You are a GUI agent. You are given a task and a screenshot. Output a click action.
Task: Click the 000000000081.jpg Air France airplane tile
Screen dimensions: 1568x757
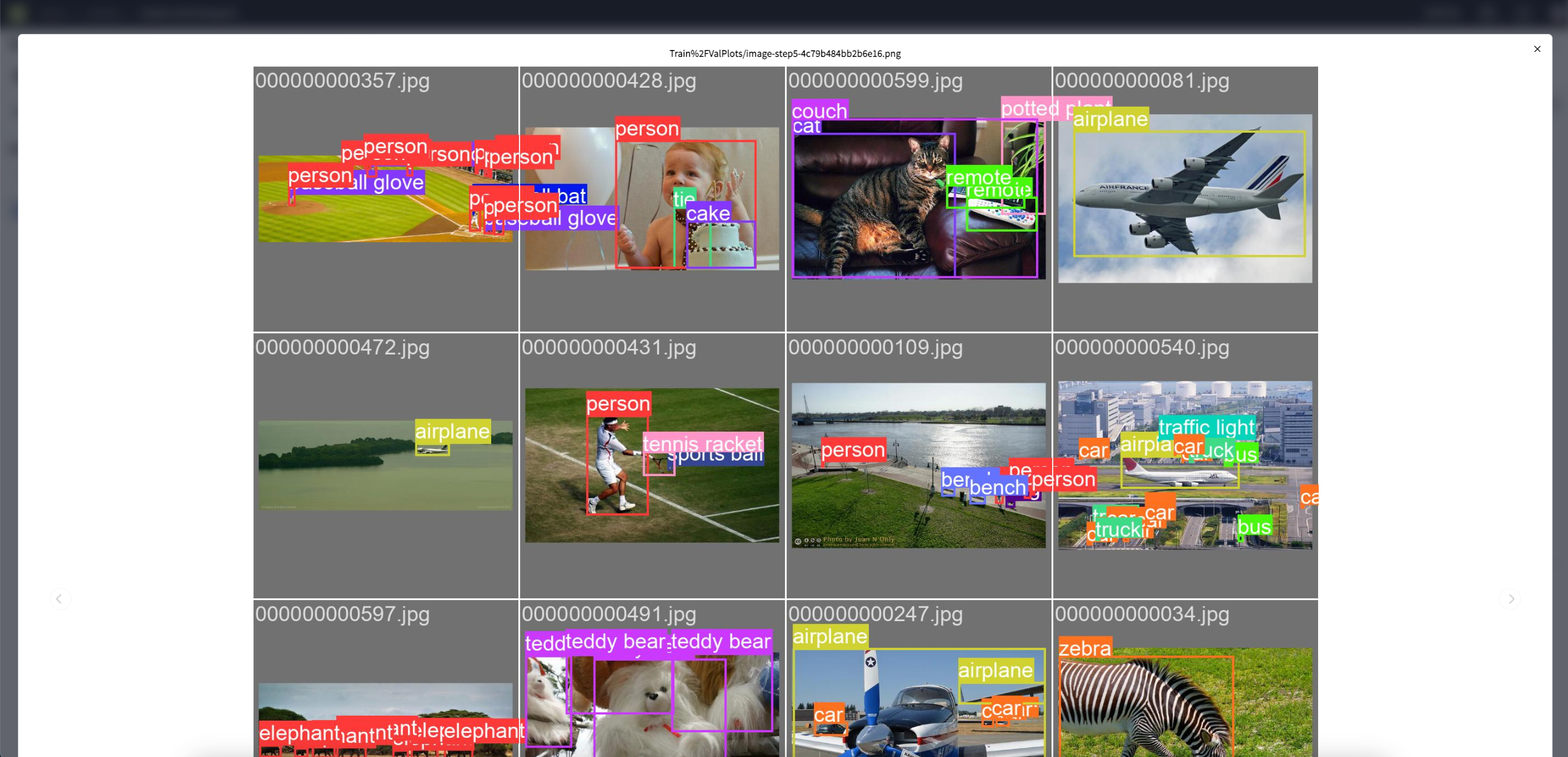pyautogui.click(x=1185, y=198)
